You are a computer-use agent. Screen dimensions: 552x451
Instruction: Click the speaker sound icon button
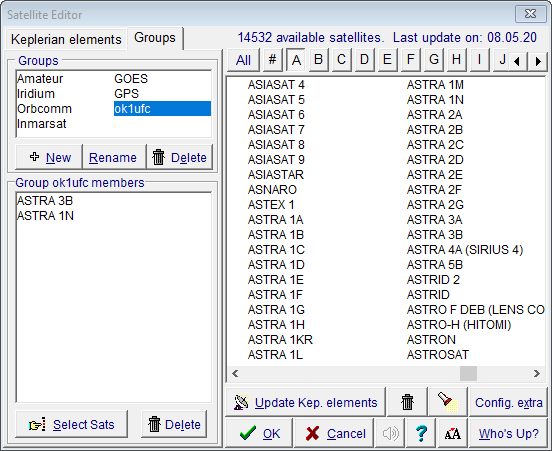pyautogui.click(x=390, y=433)
